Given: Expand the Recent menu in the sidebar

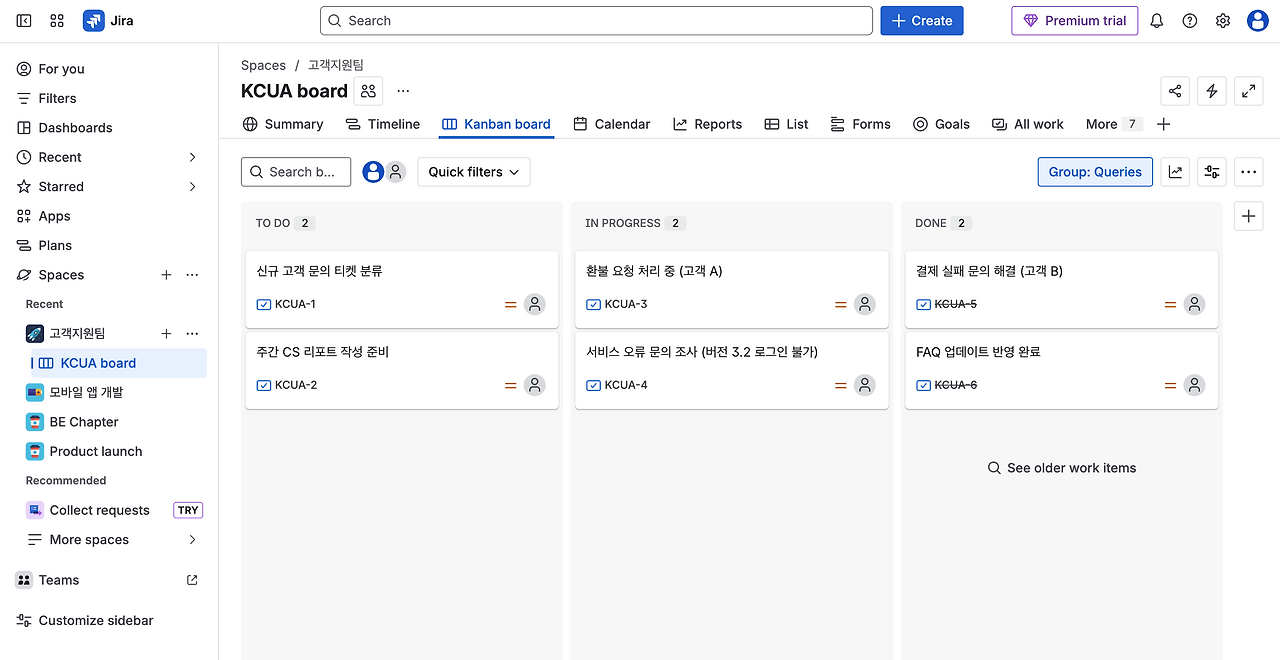Looking at the screenshot, I should pos(193,157).
